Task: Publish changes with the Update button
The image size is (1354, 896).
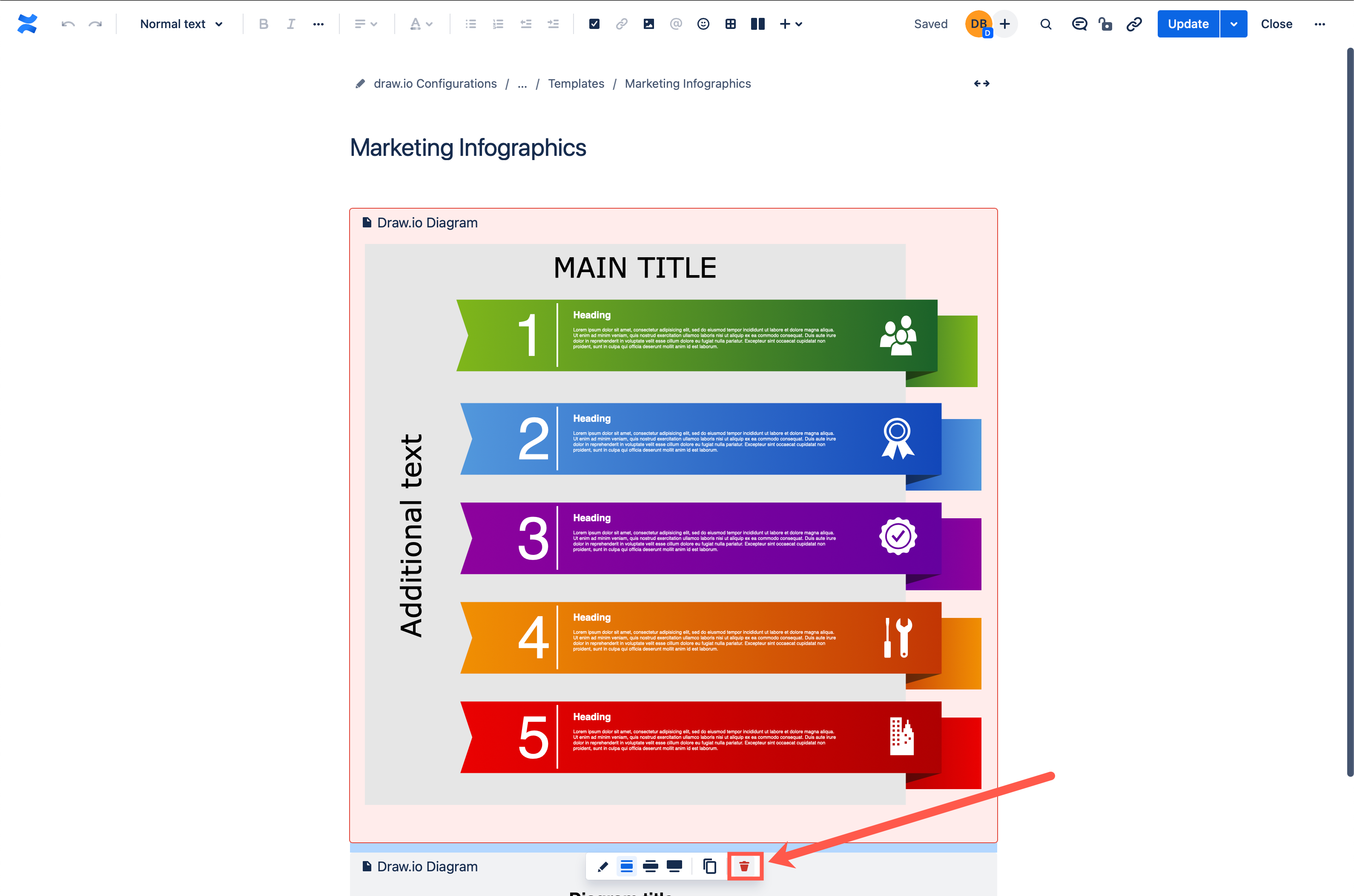Action: (x=1188, y=23)
